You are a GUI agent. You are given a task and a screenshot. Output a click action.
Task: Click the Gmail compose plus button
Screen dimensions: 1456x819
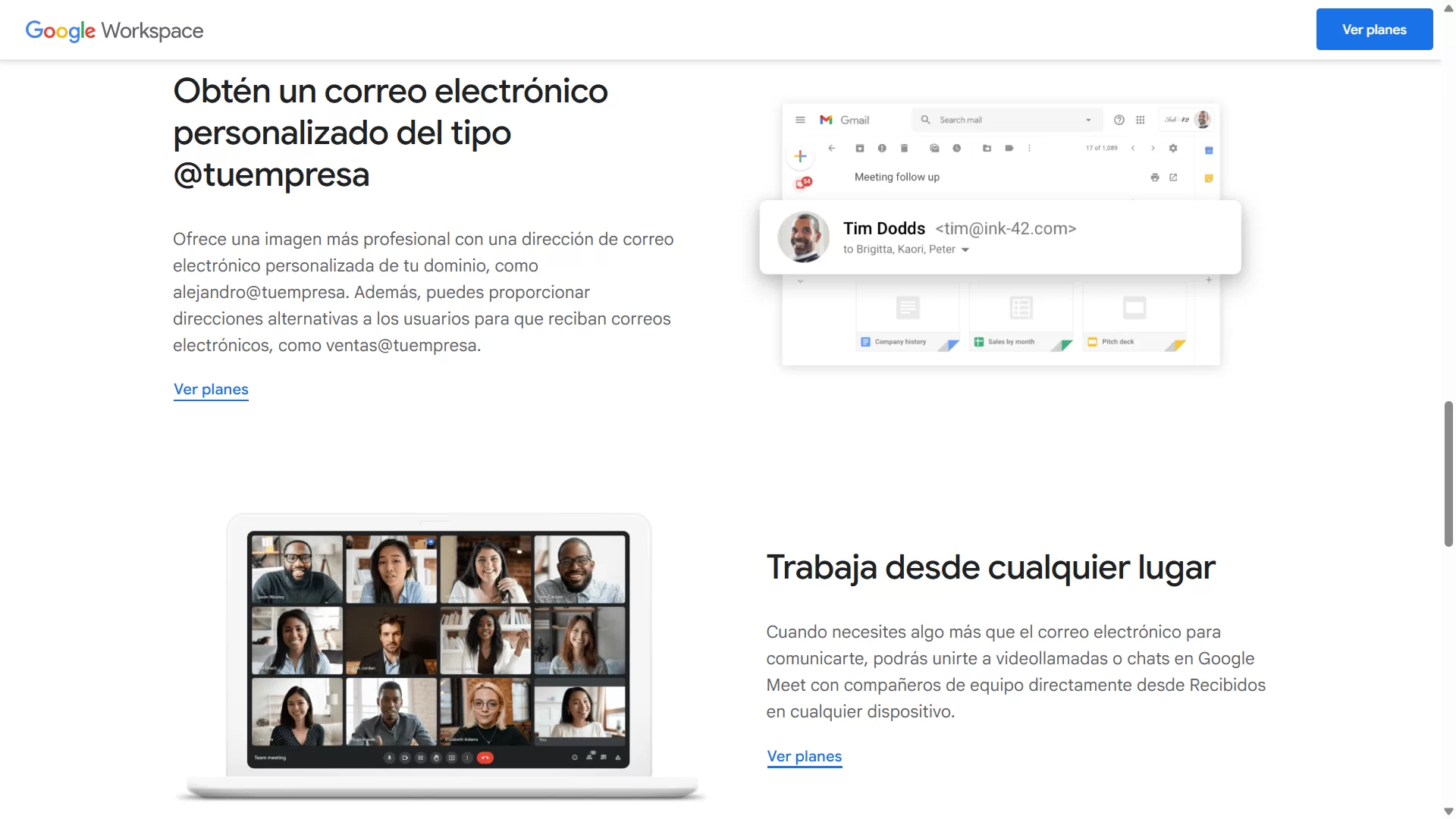click(x=800, y=156)
